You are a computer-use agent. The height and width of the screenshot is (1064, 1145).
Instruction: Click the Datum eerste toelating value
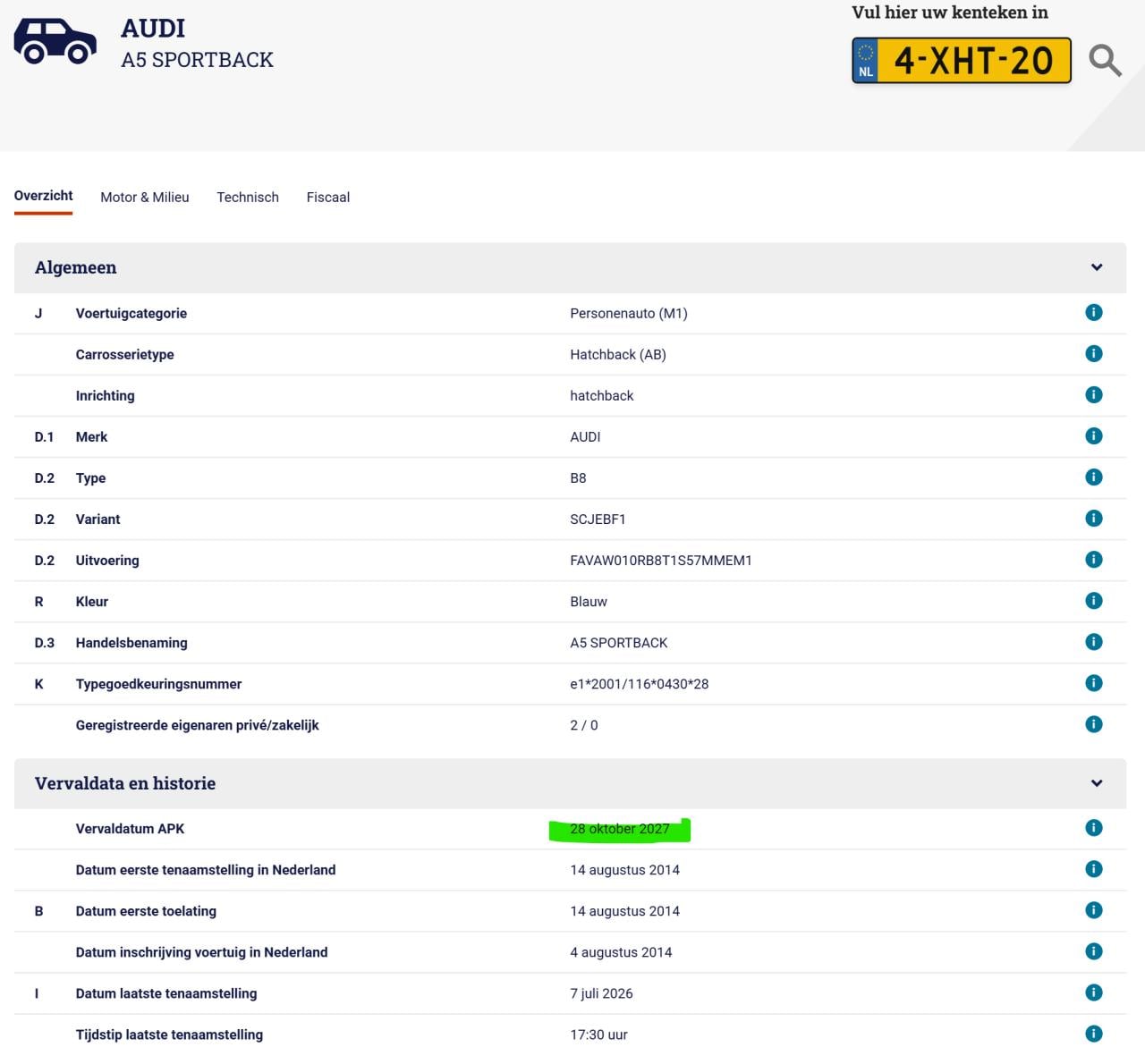[x=625, y=911]
